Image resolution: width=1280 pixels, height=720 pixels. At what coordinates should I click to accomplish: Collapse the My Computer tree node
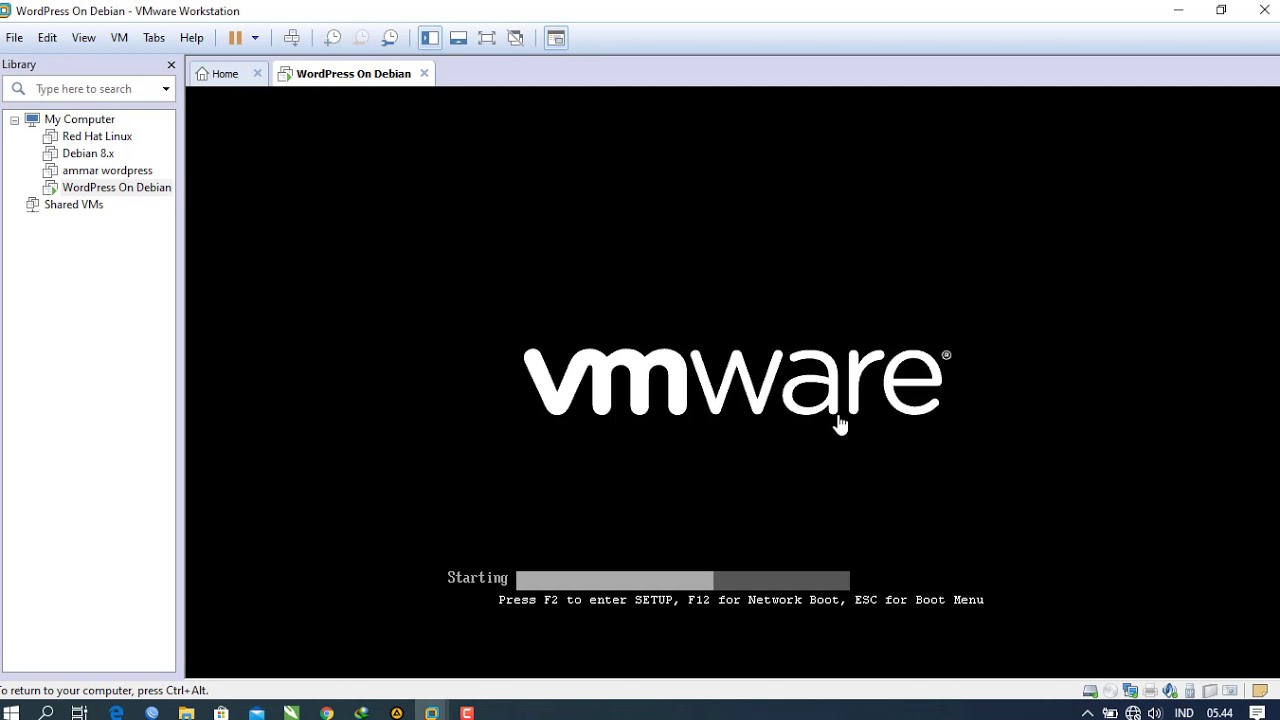(15, 120)
